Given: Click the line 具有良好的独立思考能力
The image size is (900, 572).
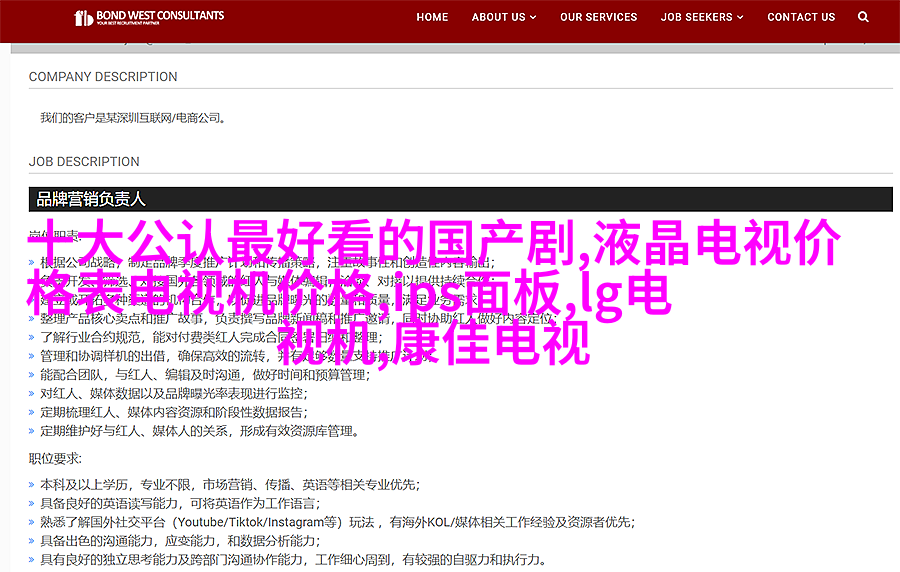Looking at the screenshot, I should coord(293,560).
